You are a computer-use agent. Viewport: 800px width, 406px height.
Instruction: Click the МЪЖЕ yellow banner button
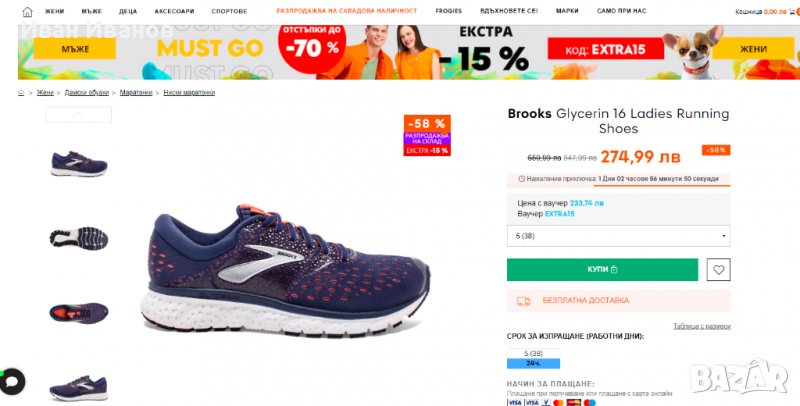[75, 49]
